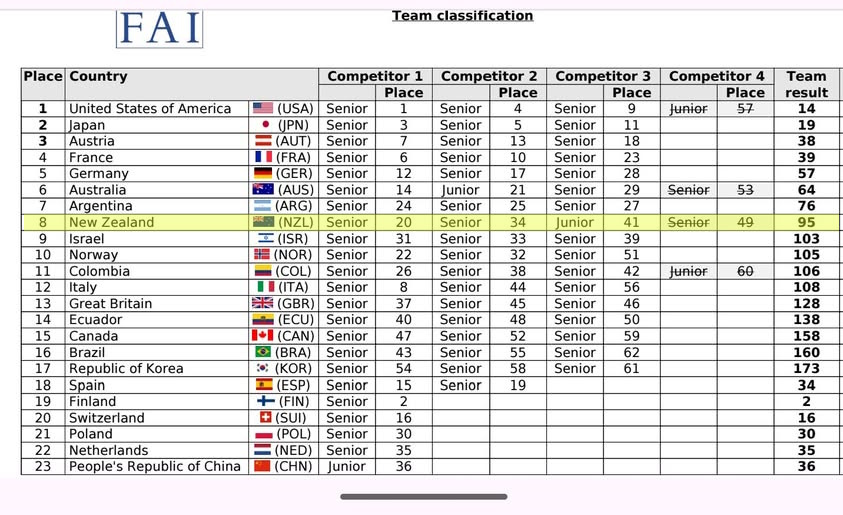The width and height of the screenshot is (843, 515).
Task: Click the Competitor 1 column header
Action: (x=375, y=76)
